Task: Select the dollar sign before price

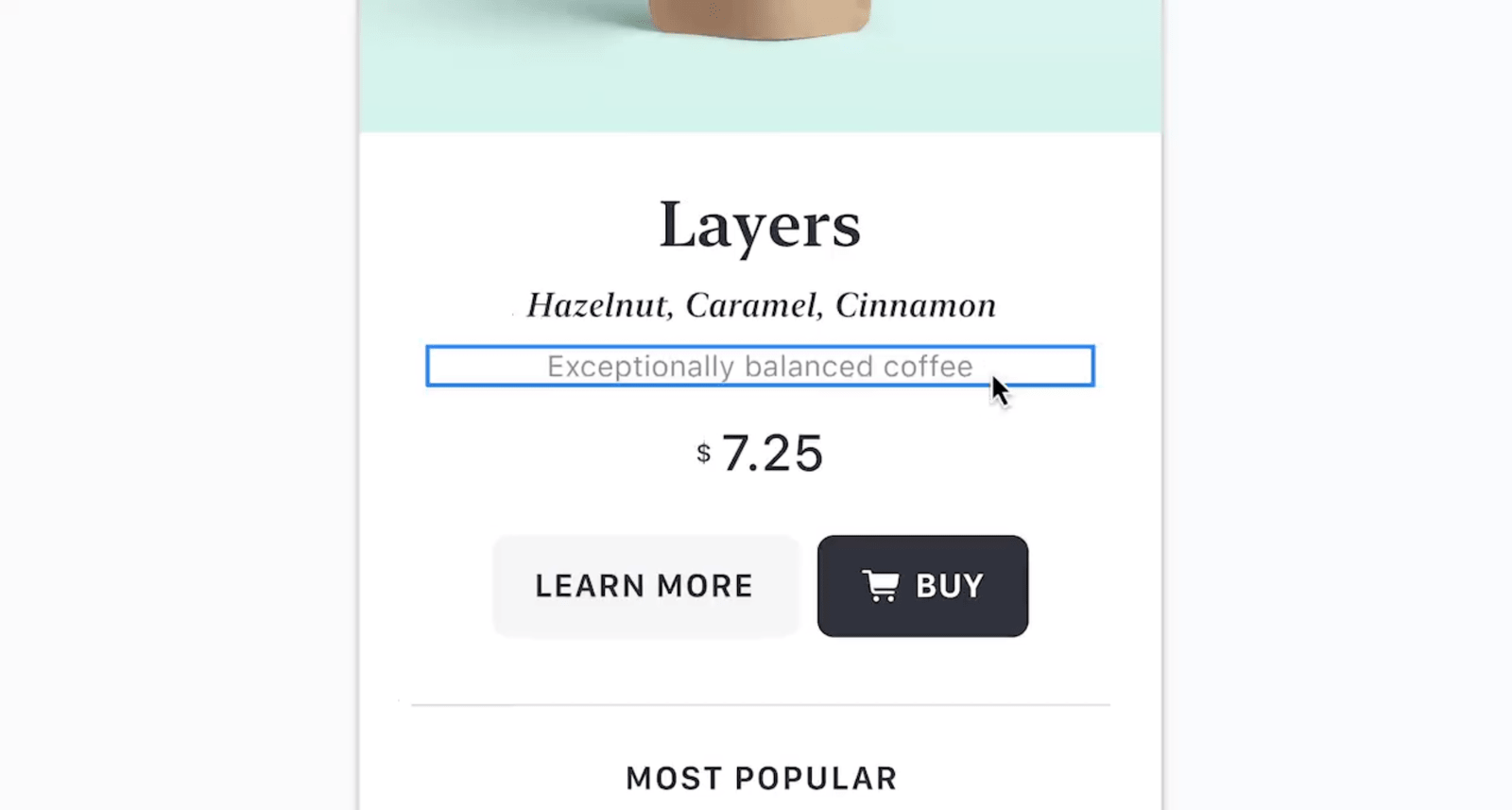Action: click(703, 453)
